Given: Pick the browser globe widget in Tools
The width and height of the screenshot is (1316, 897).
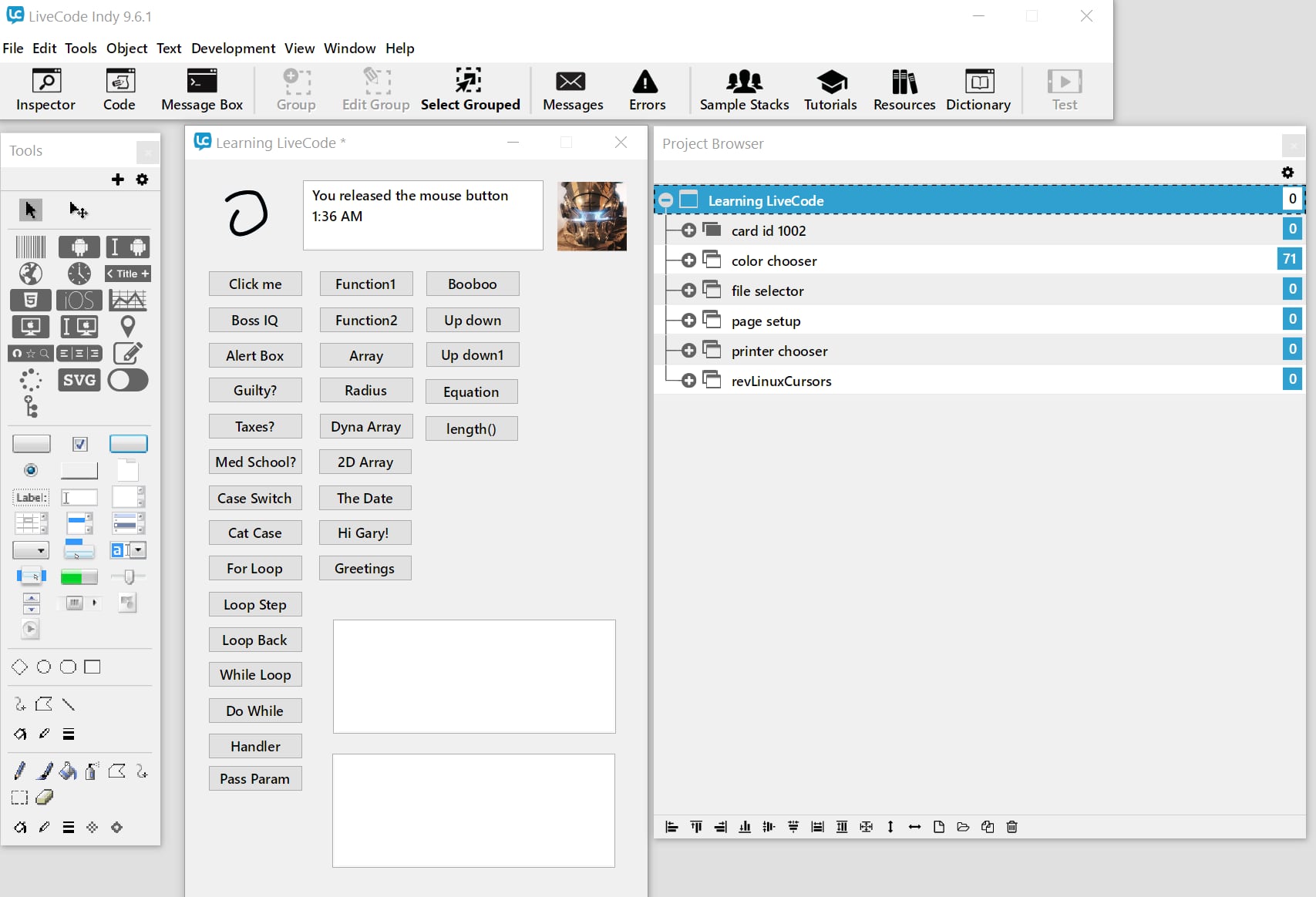Looking at the screenshot, I should point(31,274).
